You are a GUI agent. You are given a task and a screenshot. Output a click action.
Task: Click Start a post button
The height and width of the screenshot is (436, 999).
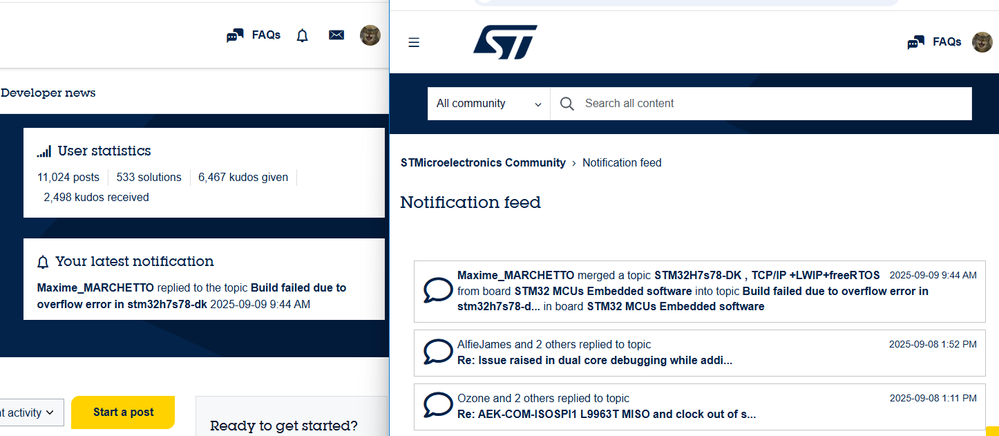123,412
